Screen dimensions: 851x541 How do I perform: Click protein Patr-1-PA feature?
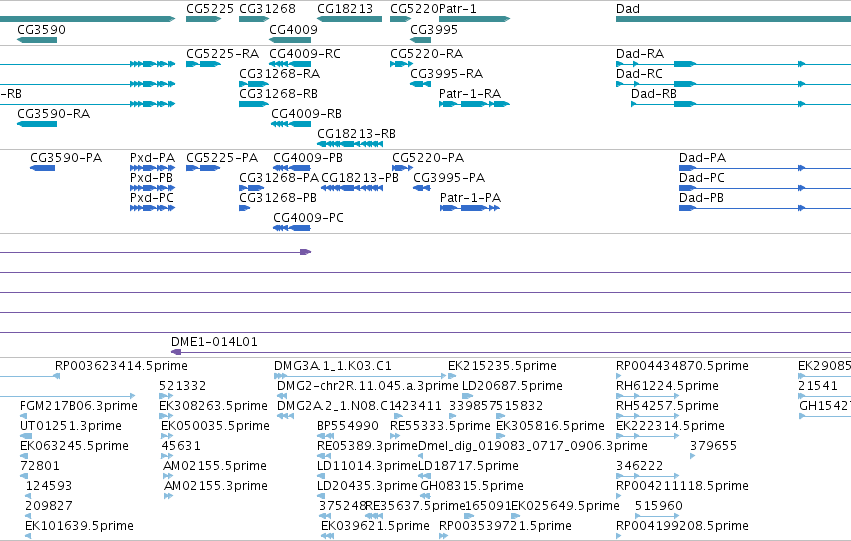470,208
